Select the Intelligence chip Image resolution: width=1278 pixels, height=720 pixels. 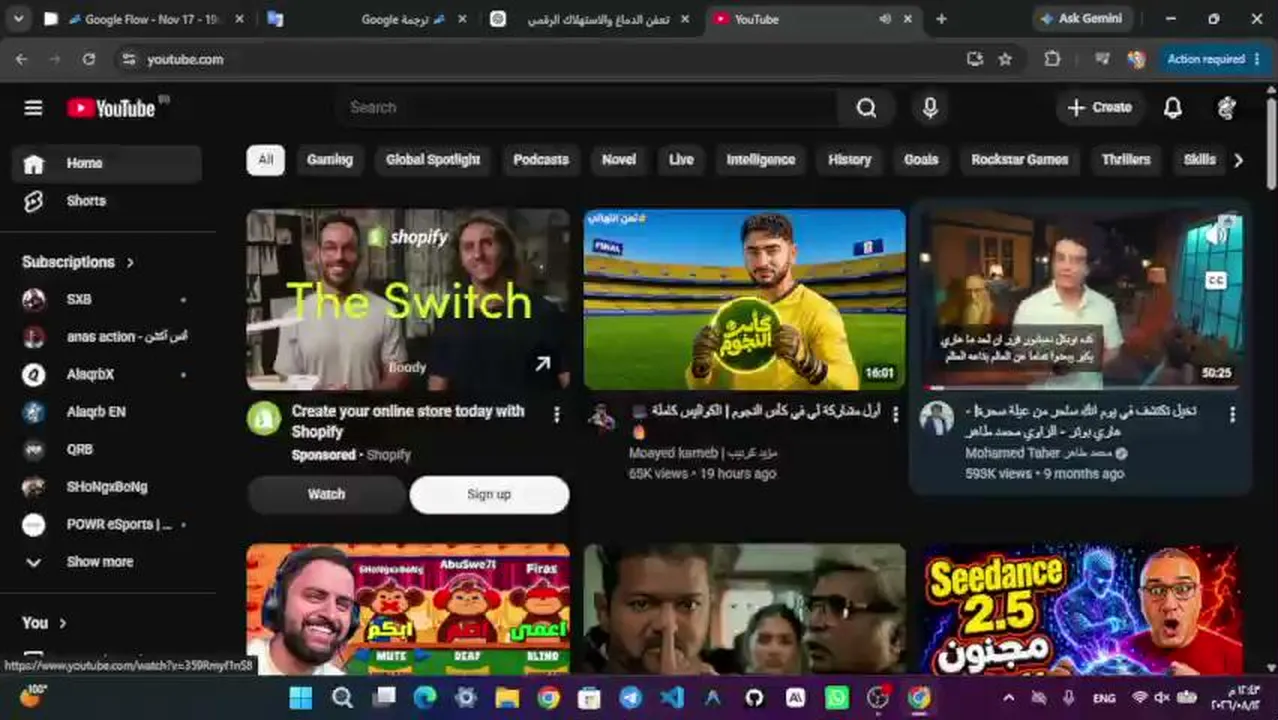click(x=760, y=160)
